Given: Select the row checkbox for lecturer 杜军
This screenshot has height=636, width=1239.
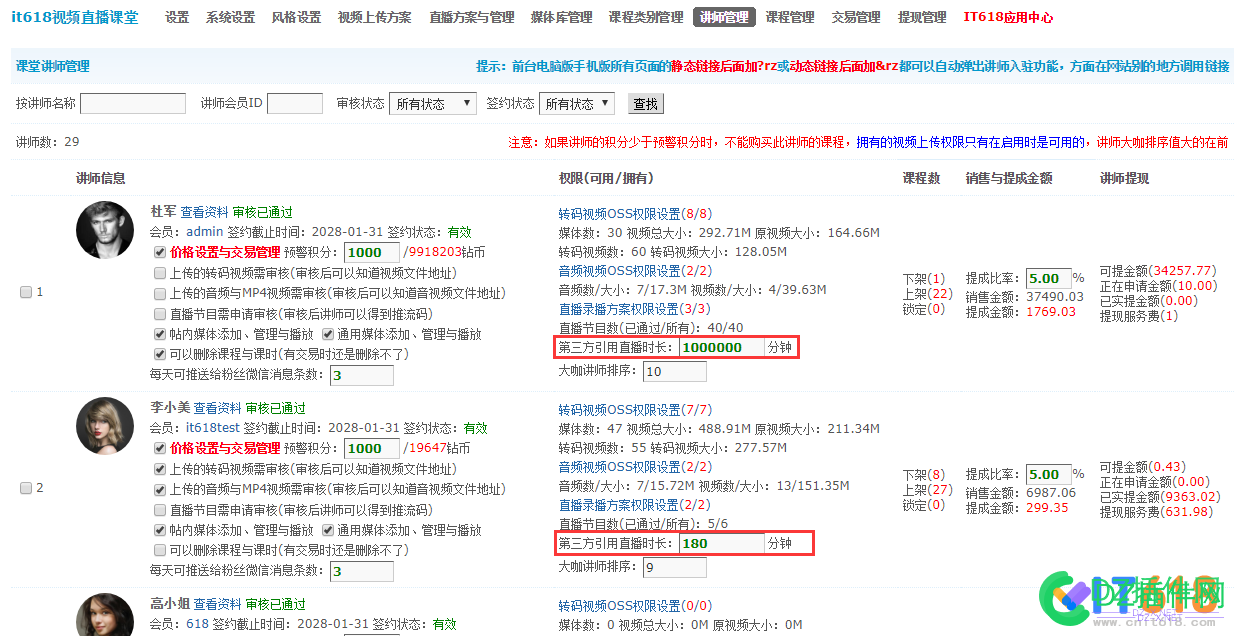Looking at the screenshot, I should [25, 292].
